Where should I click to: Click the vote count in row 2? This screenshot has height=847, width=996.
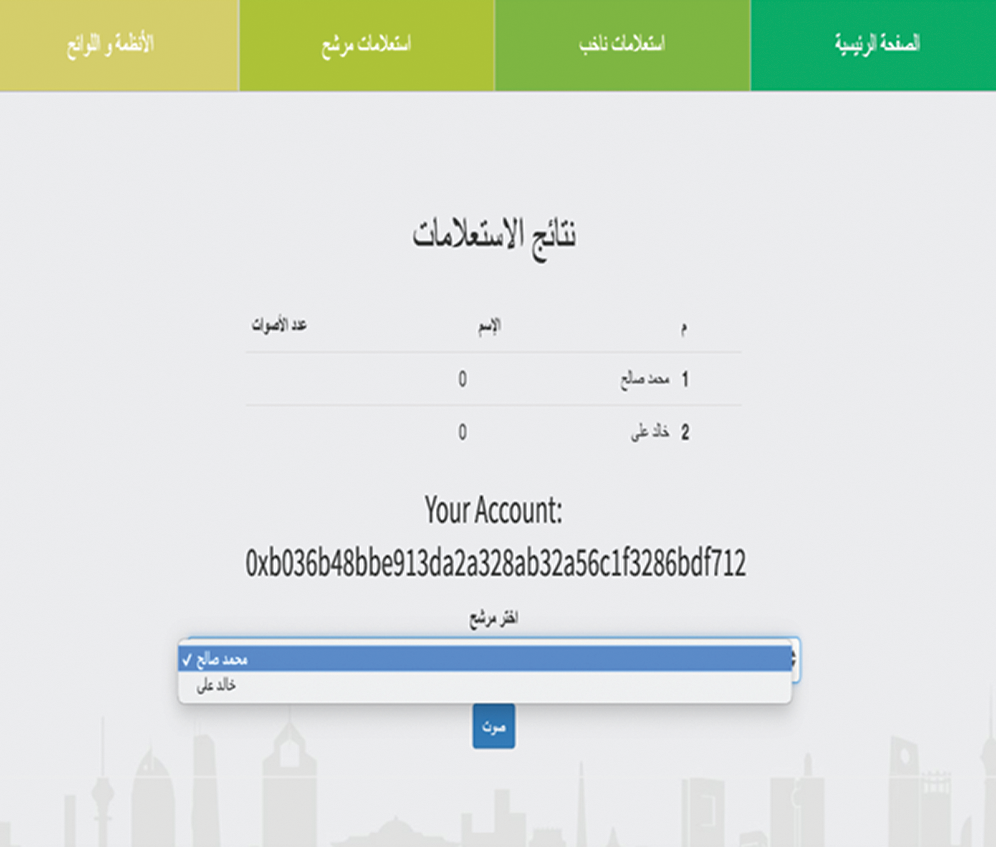click(462, 433)
